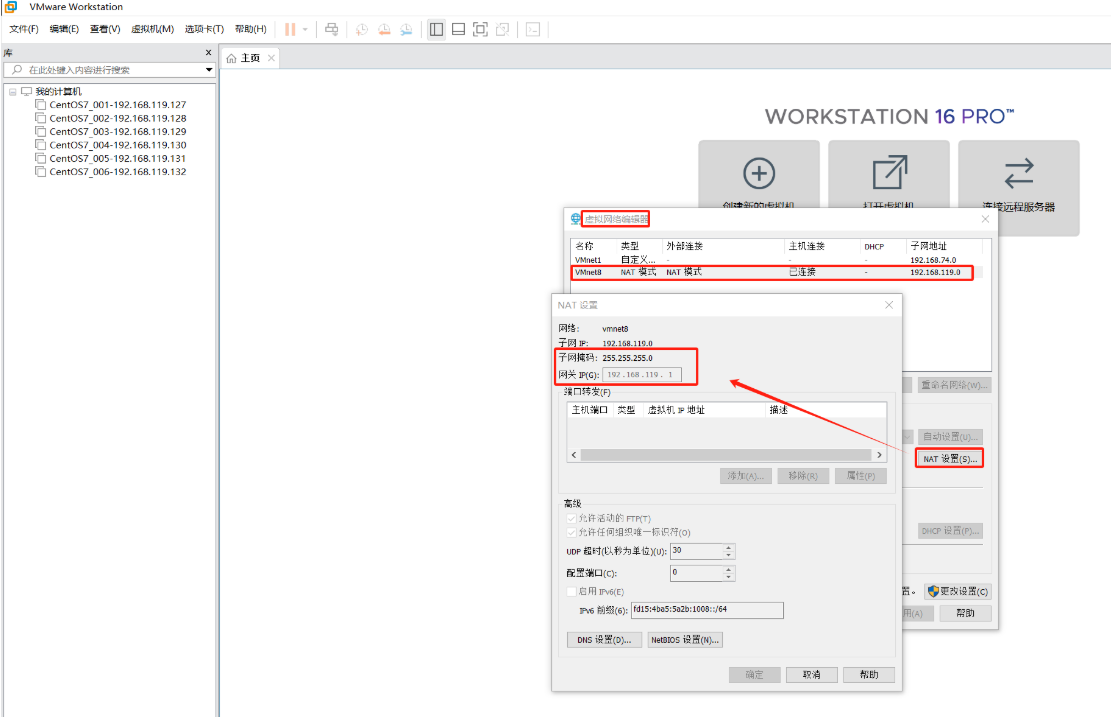Open the 查看(V) menu
Screen dimensions: 1114x720
coord(105,29)
